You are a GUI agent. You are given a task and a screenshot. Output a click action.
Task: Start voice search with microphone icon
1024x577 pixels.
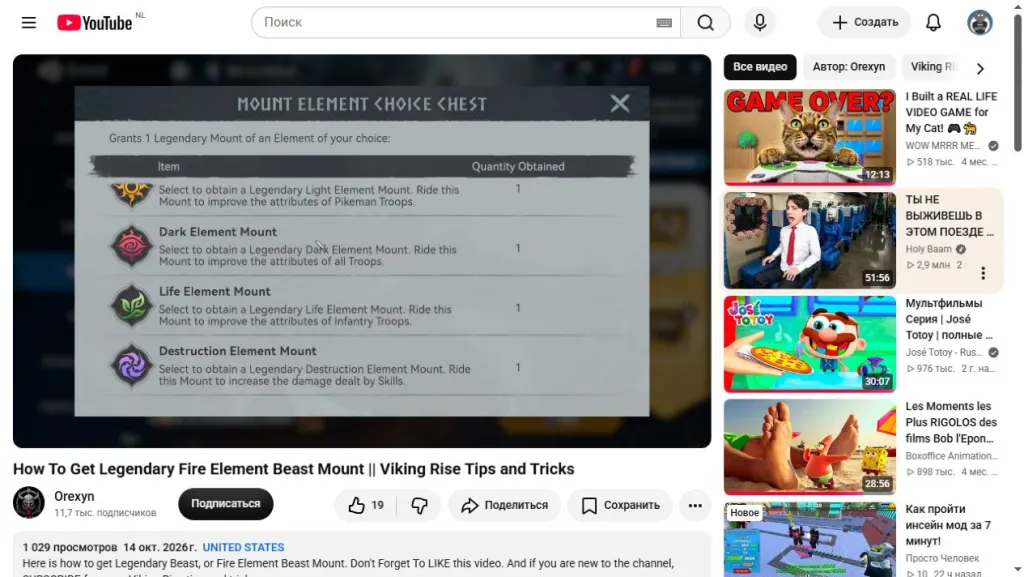(x=760, y=23)
